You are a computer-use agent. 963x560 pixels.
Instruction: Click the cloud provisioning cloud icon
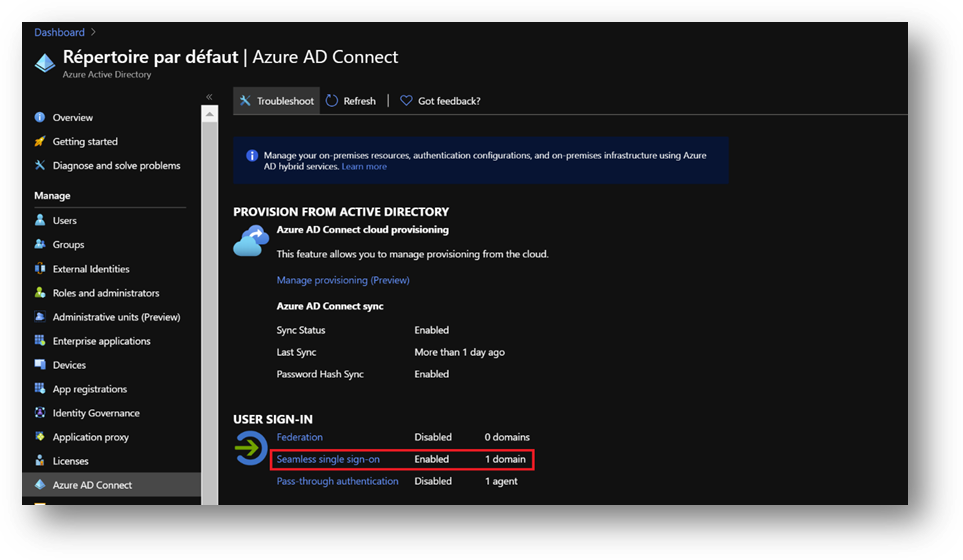tap(251, 241)
